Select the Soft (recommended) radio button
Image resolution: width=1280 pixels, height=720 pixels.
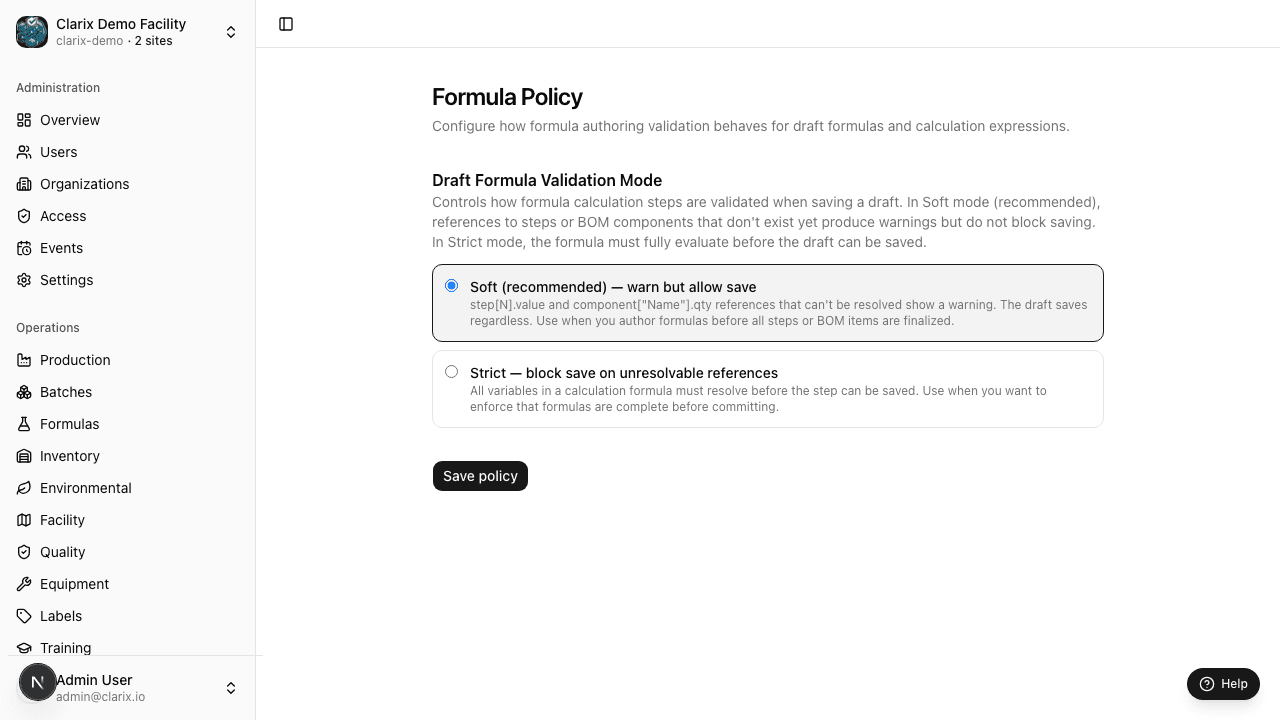point(452,286)
